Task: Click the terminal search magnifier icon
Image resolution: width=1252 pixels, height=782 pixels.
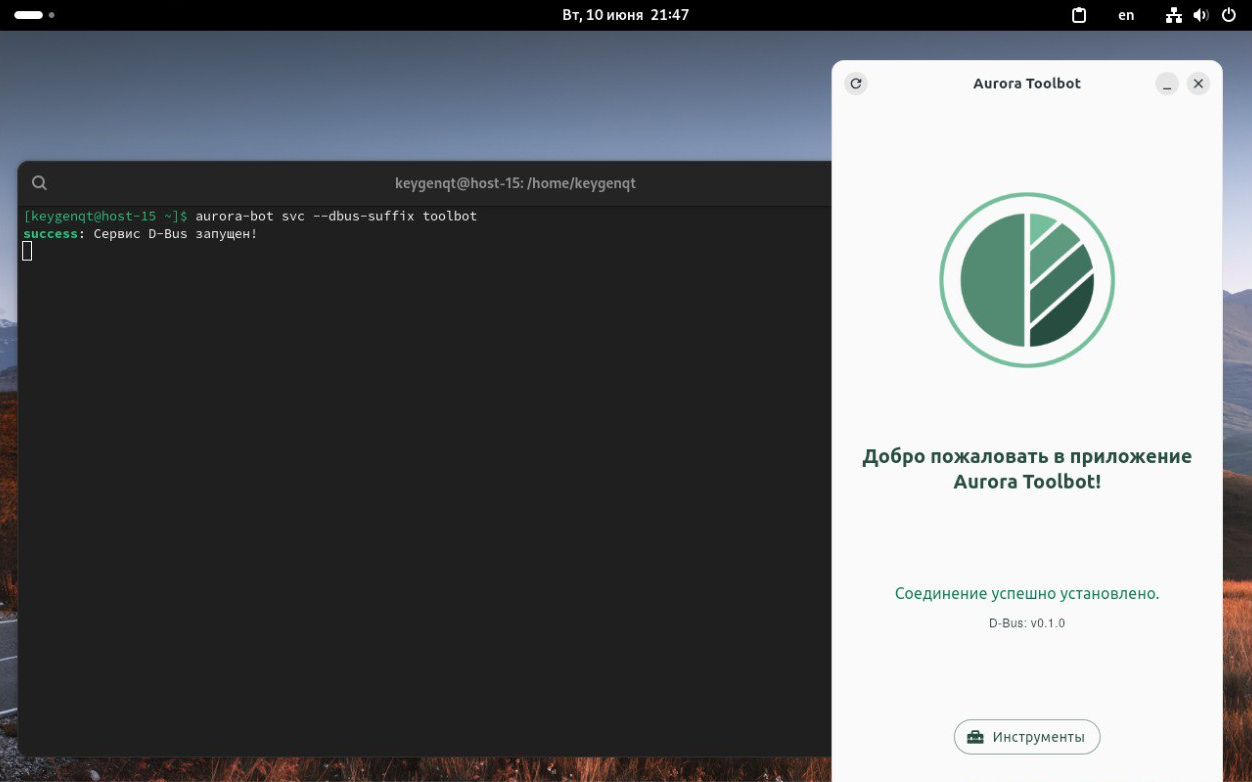Action: pos(39,183)
